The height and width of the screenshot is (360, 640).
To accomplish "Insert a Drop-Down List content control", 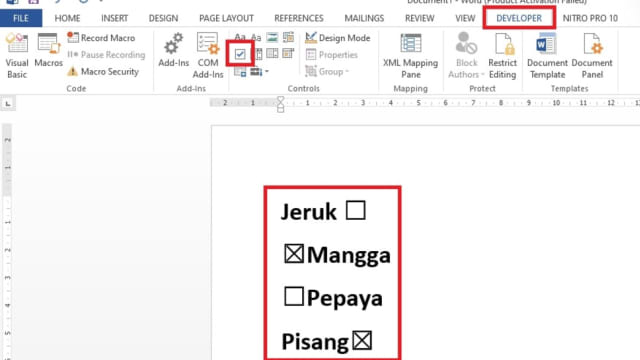I will pyautogui.click(x=272, y=53).
